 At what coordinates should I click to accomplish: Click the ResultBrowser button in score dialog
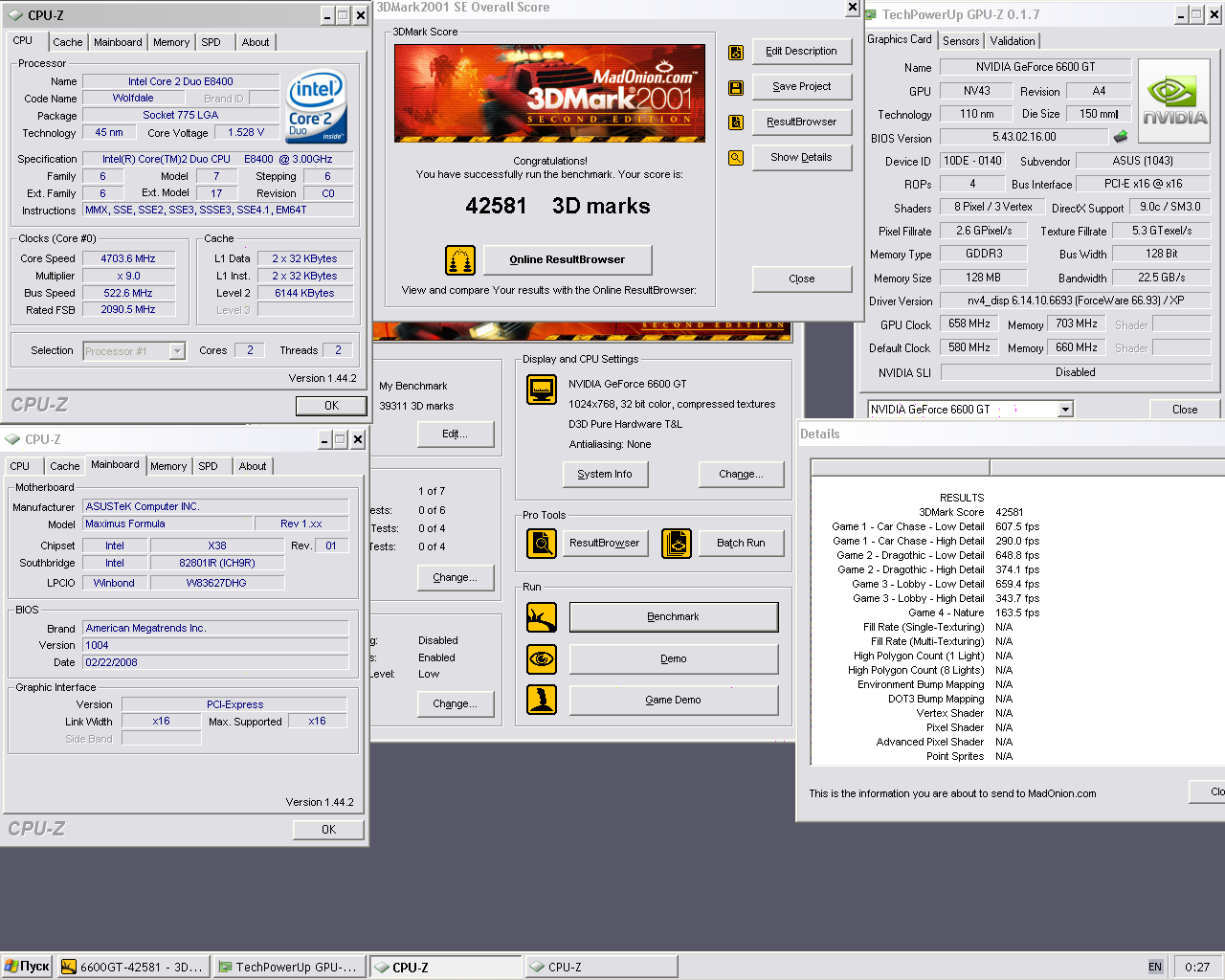click(802, 122)
